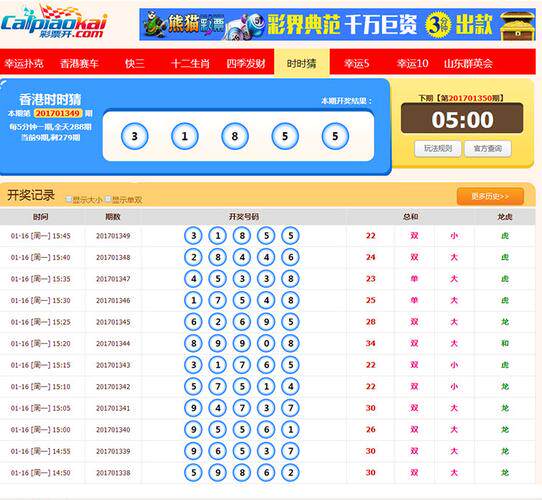Click the 时间 column header
This screenshot has width=542, height=500.
click(x=41, y=217)
